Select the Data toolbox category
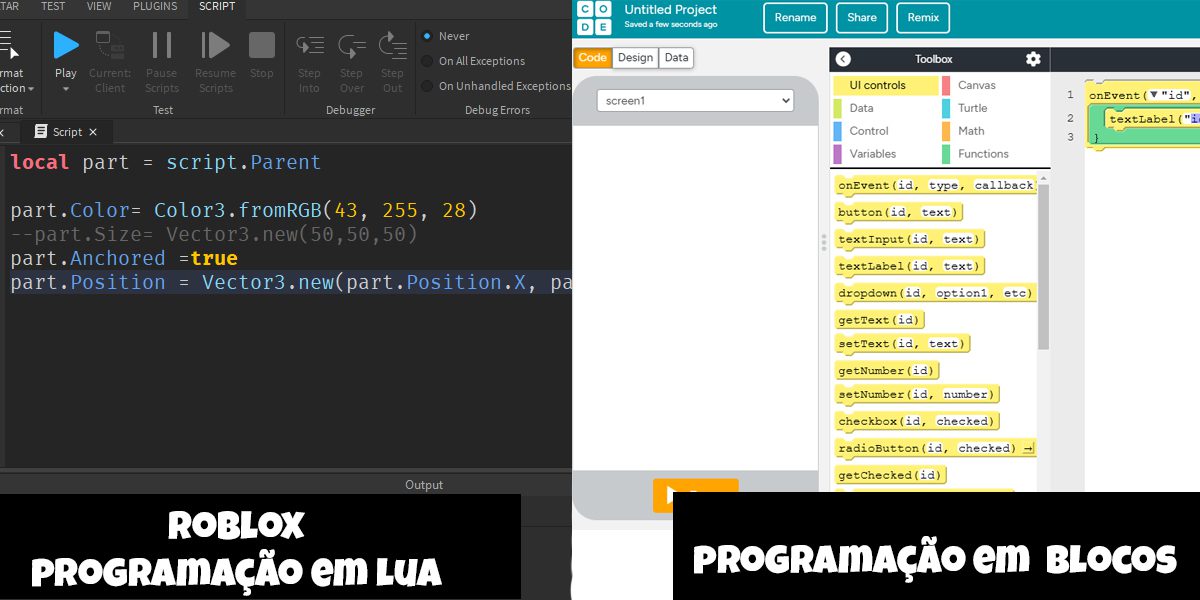 pyautogui.click(x=886, y=108)
